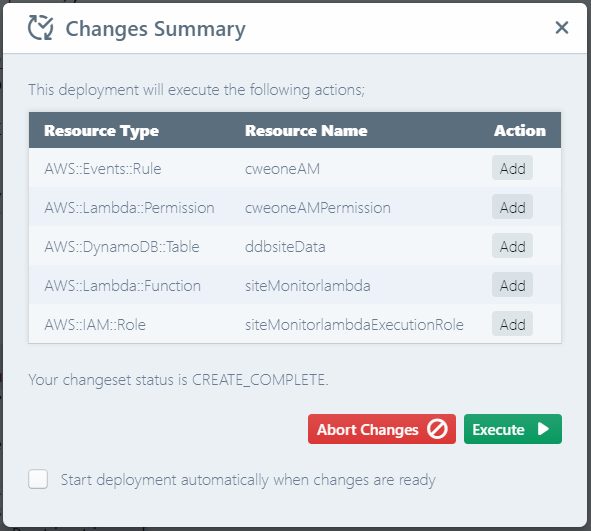Select AWS::DynamoDB::Table cell
591x531 pixels.
click(x=122, y=247)
